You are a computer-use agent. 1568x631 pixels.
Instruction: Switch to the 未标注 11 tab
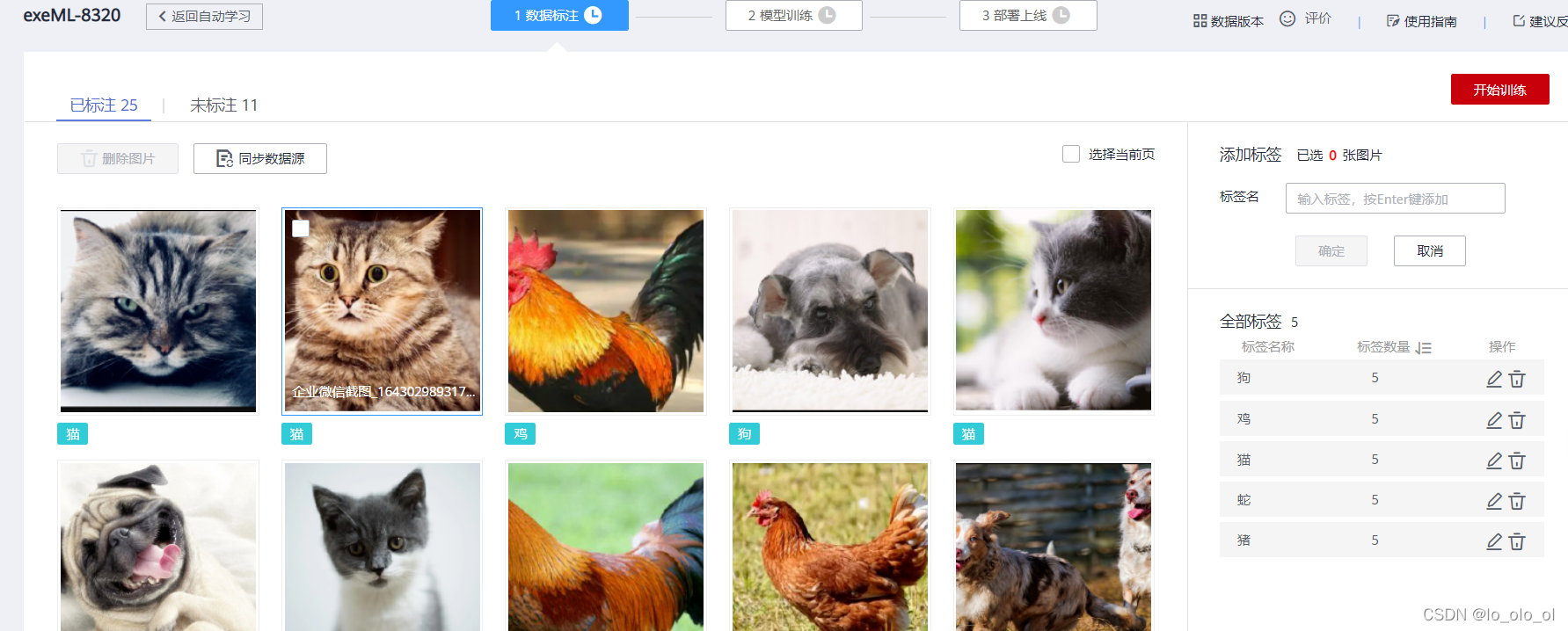point(224,105)
